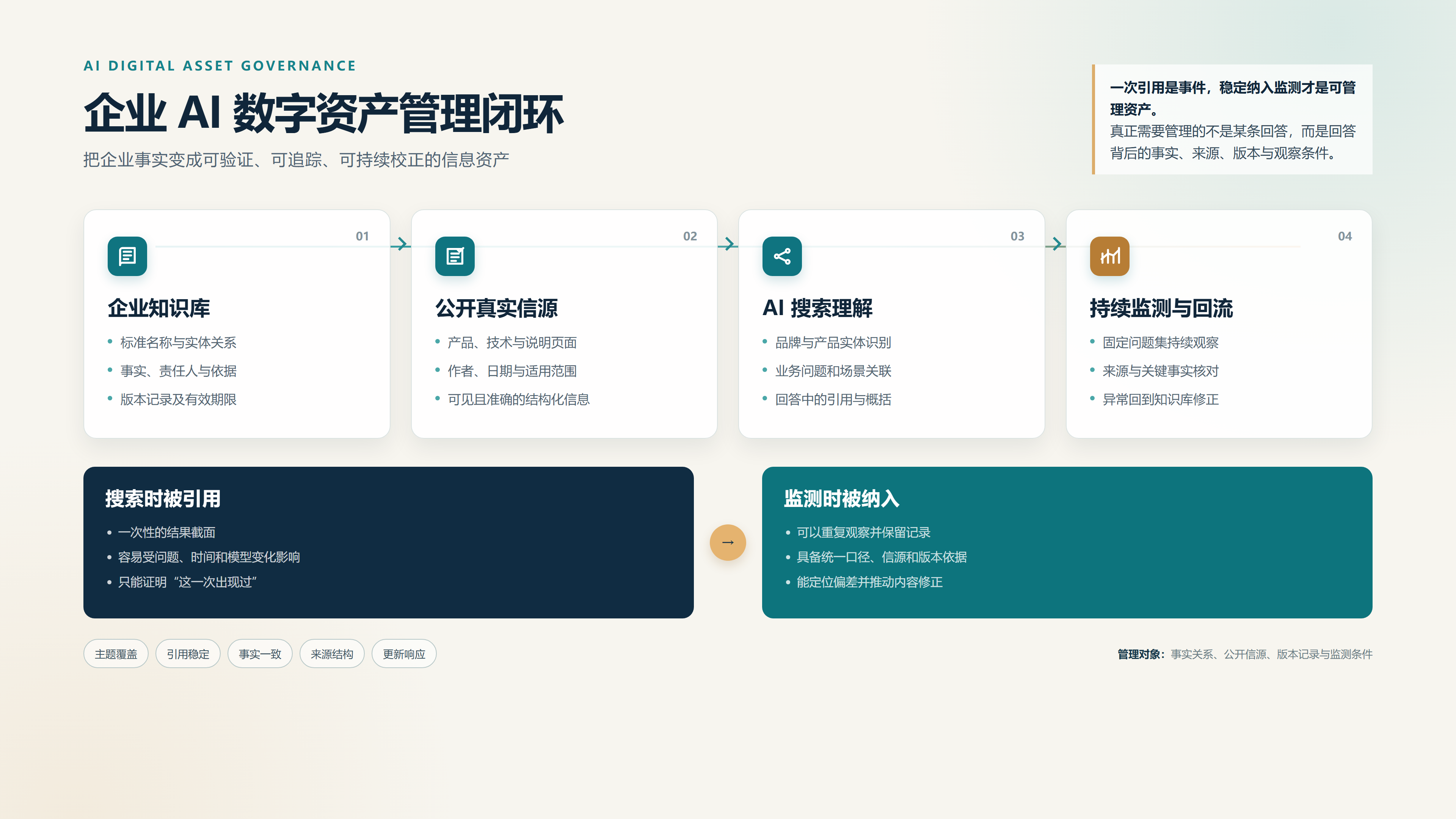Select the 来源结构 tag

click(333, 654)
